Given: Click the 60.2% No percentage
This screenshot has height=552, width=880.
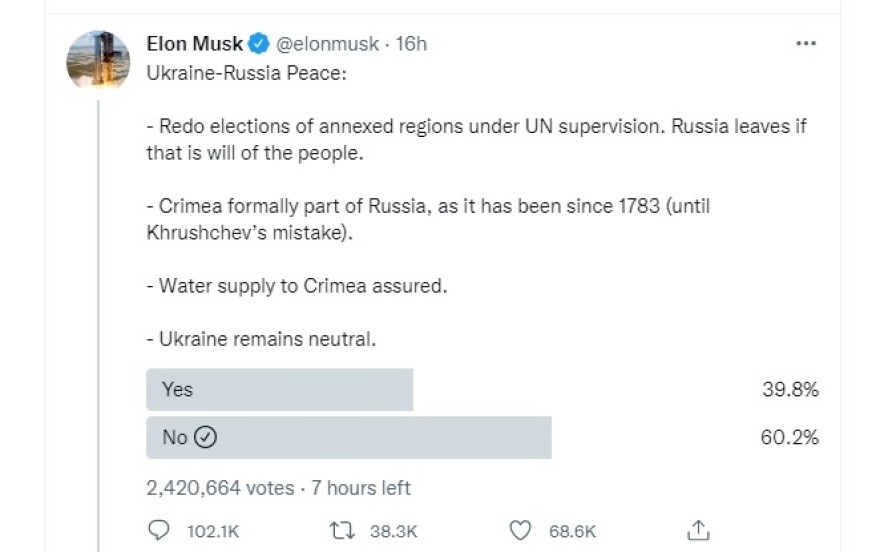Looking at the screenshot, I should pos(790,437).
